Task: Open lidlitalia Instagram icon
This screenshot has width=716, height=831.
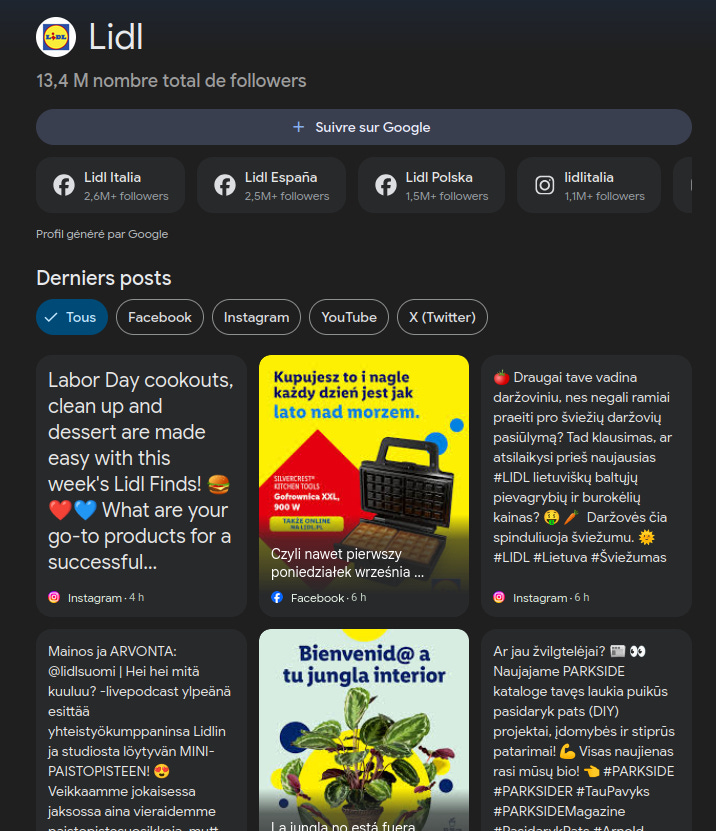Action: point(544,185)
